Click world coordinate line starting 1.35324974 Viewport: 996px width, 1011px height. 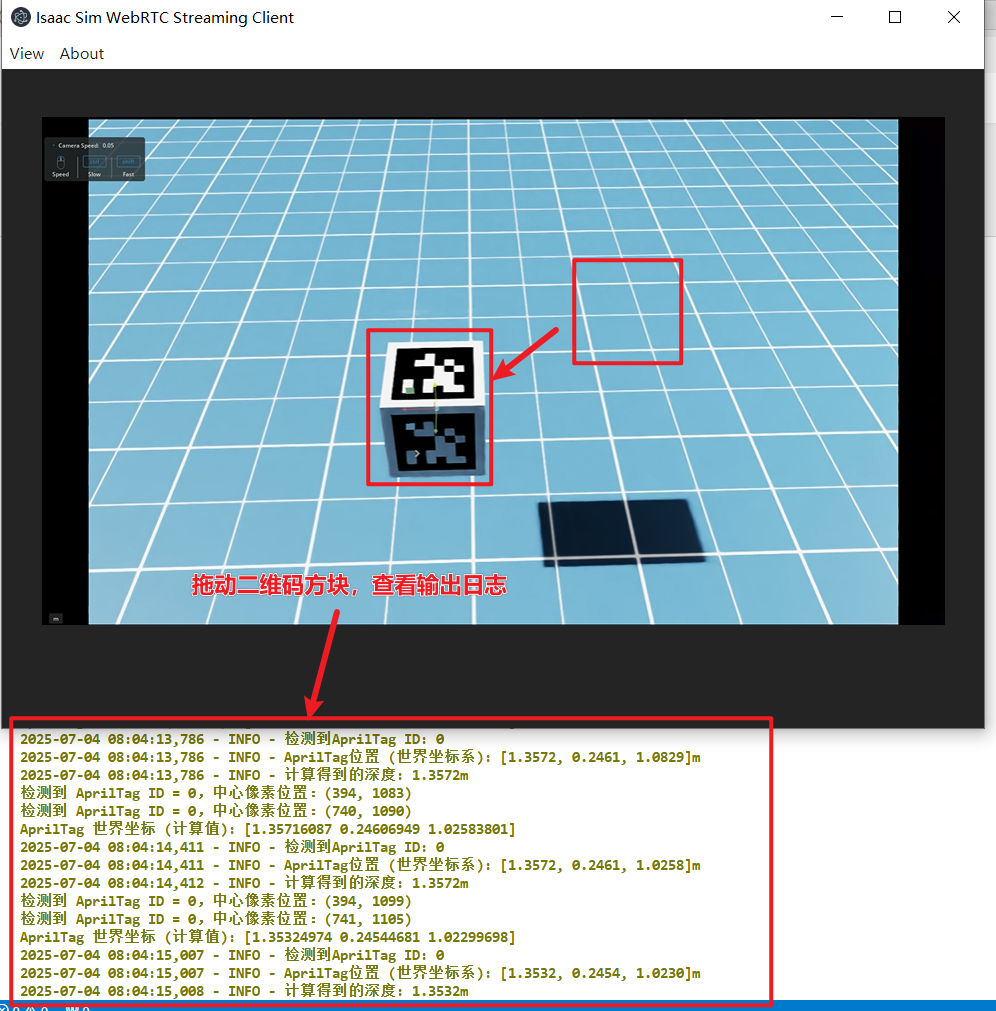pyautogui.click(x=268, y=937)
